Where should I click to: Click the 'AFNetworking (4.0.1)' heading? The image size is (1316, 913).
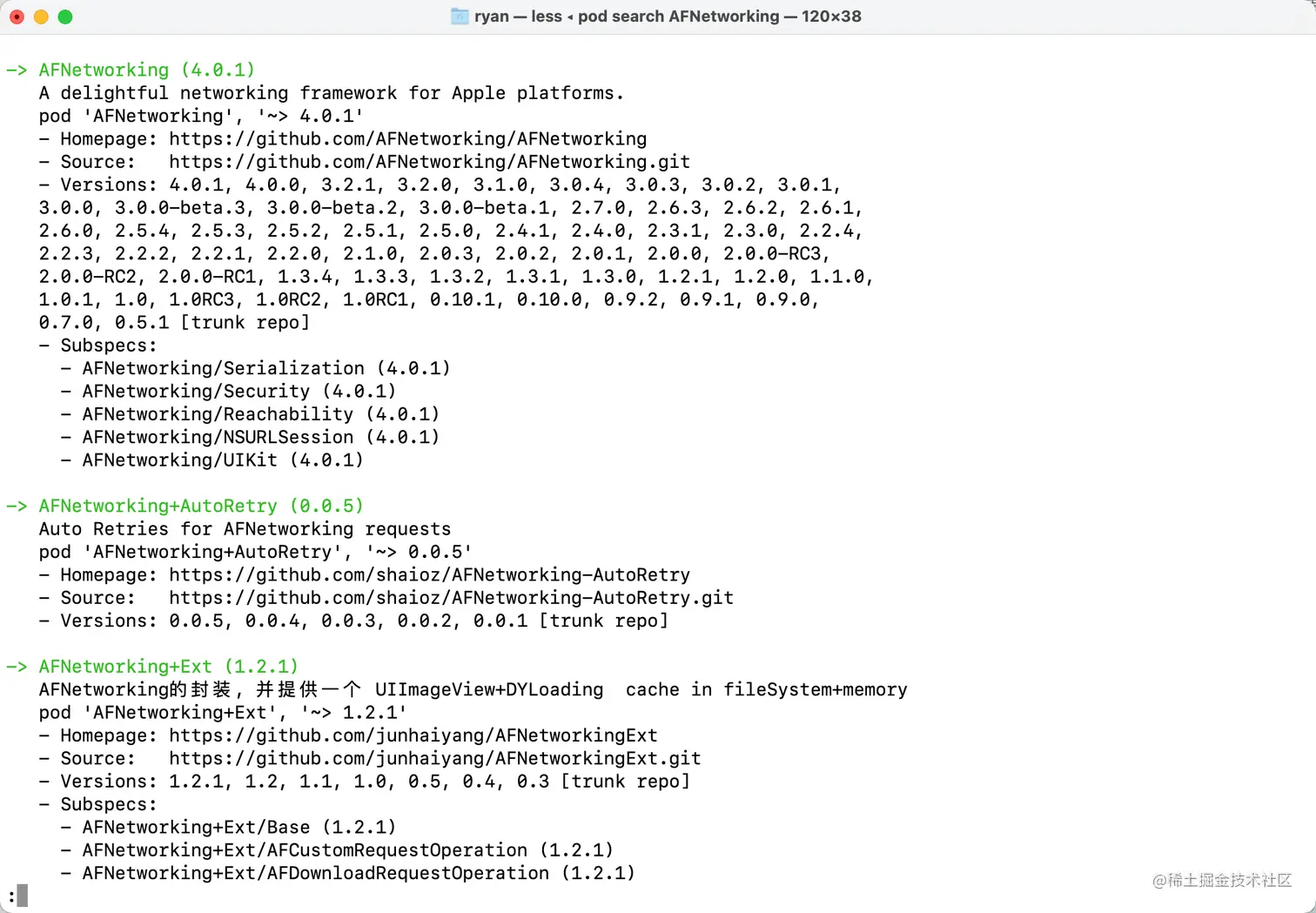[146, 70]
